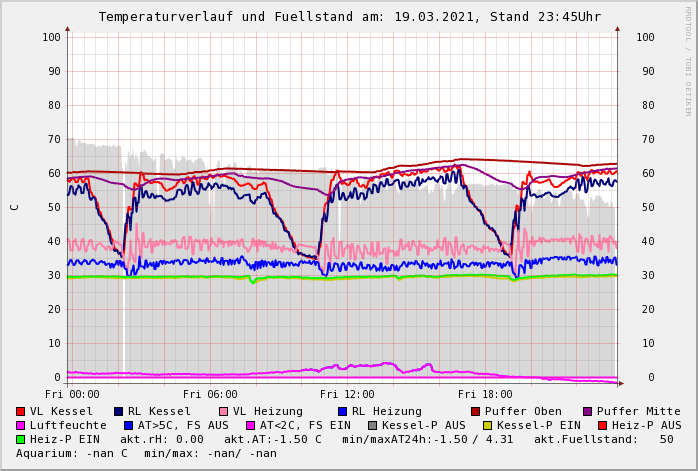This screenshot has width=698, height=471.
Task: Select the dark red Puffer Oben swatch
Action: [476, 412]
